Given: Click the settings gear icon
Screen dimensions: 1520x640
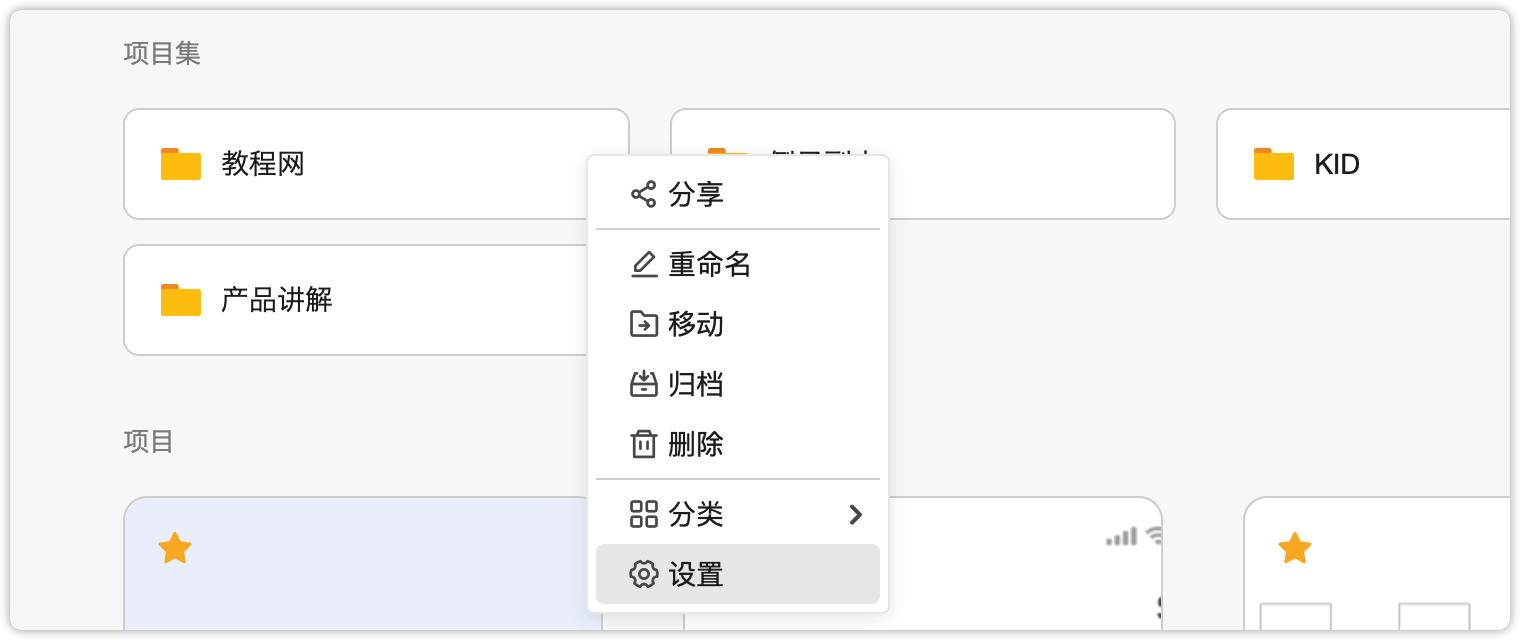Looking at the screenshot, I should click(643, 574).
